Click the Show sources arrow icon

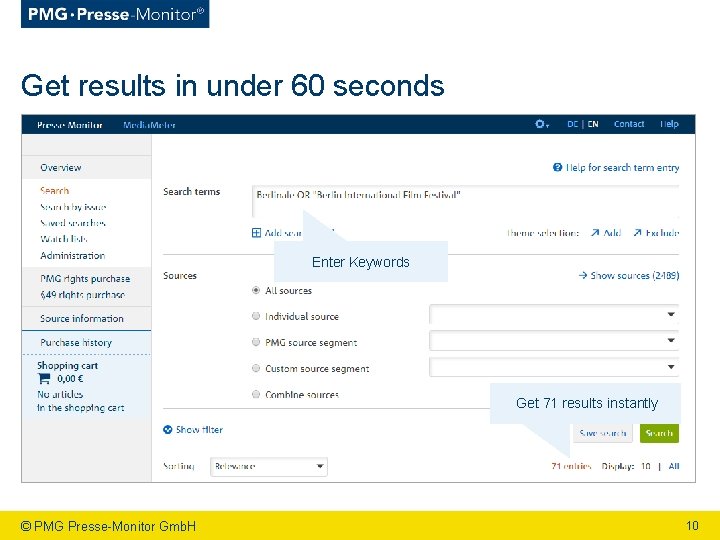click(583, 275)
